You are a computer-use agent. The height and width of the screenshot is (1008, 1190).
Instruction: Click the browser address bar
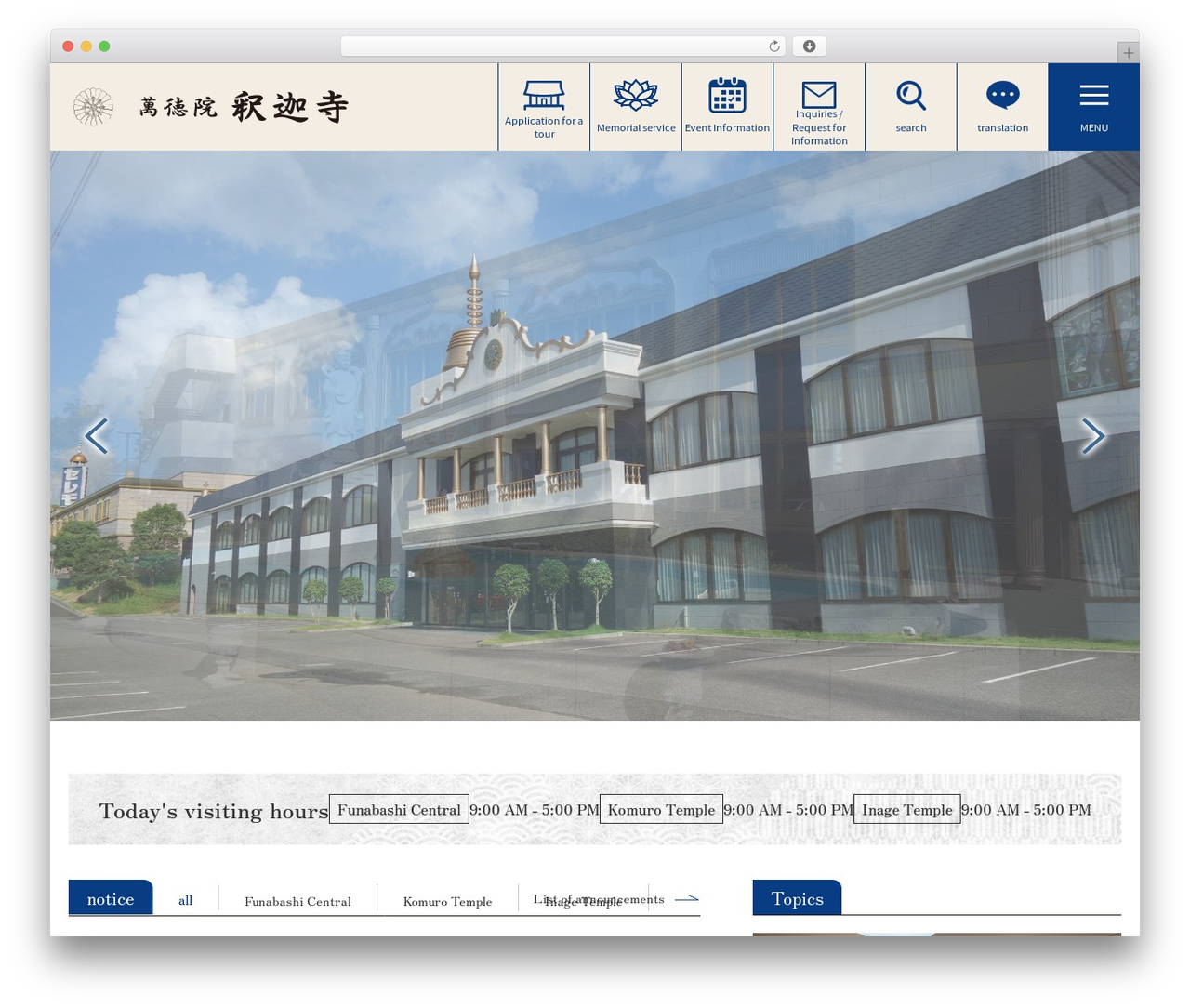pos(563,46)
